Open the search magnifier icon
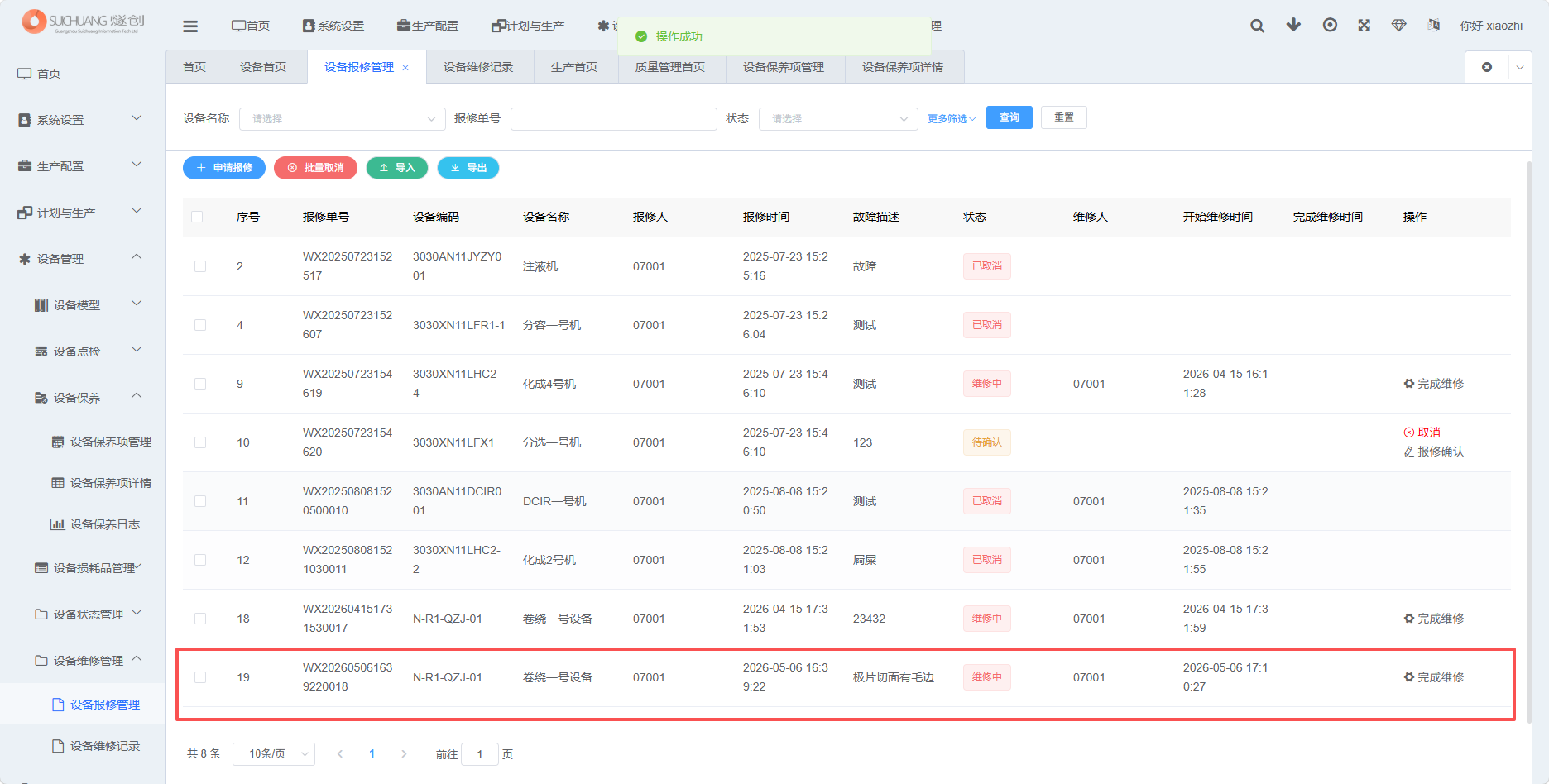 [1257, 26]
